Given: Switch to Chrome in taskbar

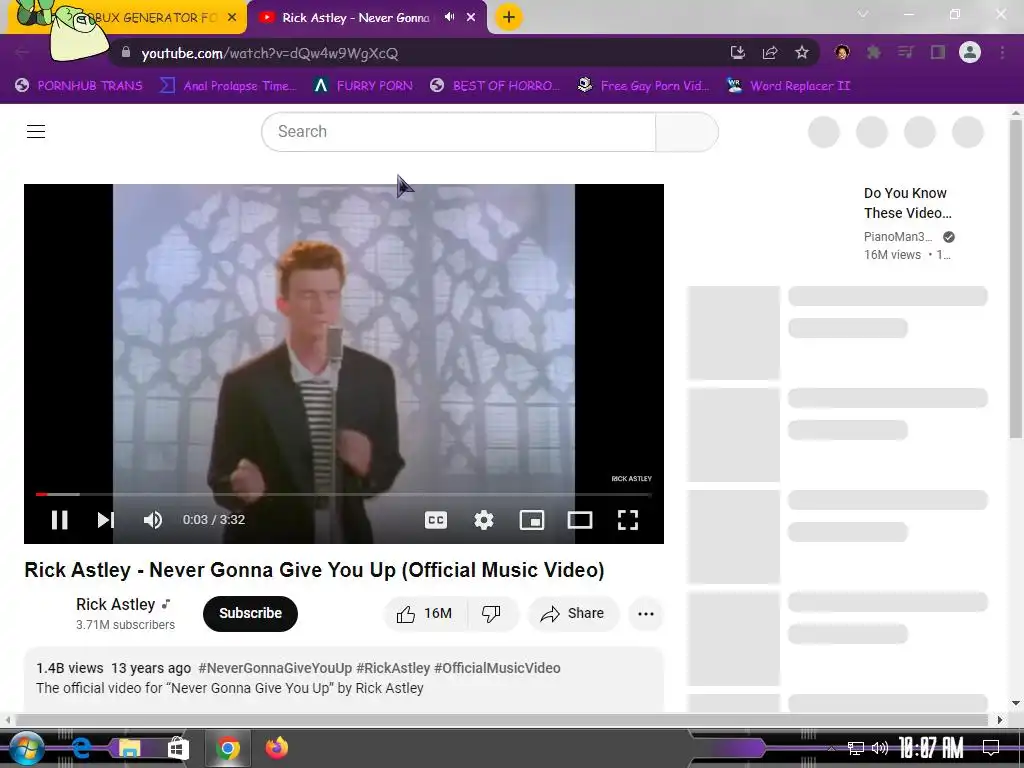Looking at the screenshot, I should click(227, 748).
